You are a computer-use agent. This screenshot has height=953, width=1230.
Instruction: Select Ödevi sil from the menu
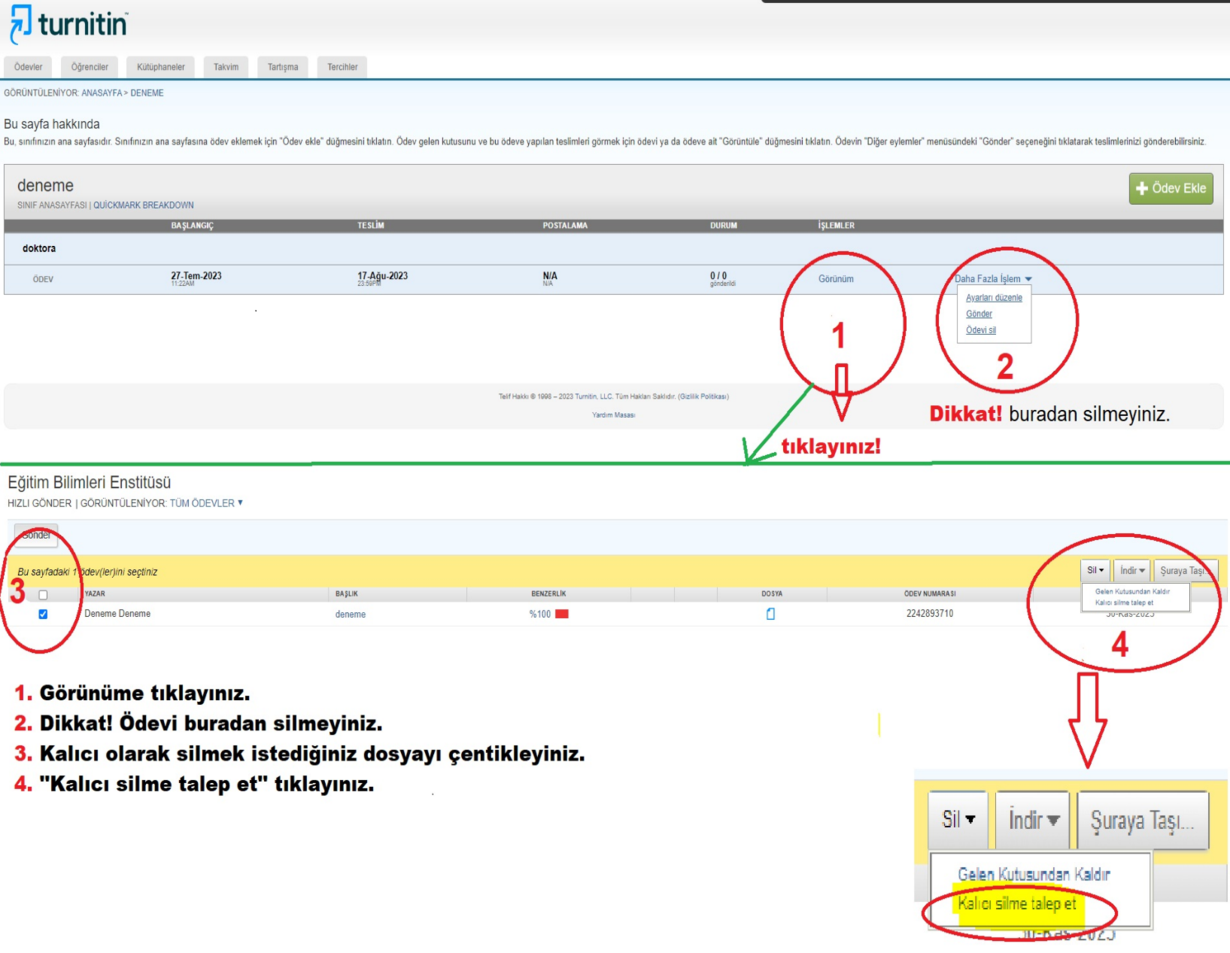[x=981, y=329]
